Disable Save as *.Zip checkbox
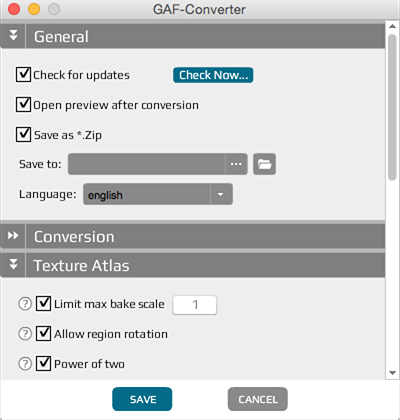400x420 pixels. click(x=23, y=134)
